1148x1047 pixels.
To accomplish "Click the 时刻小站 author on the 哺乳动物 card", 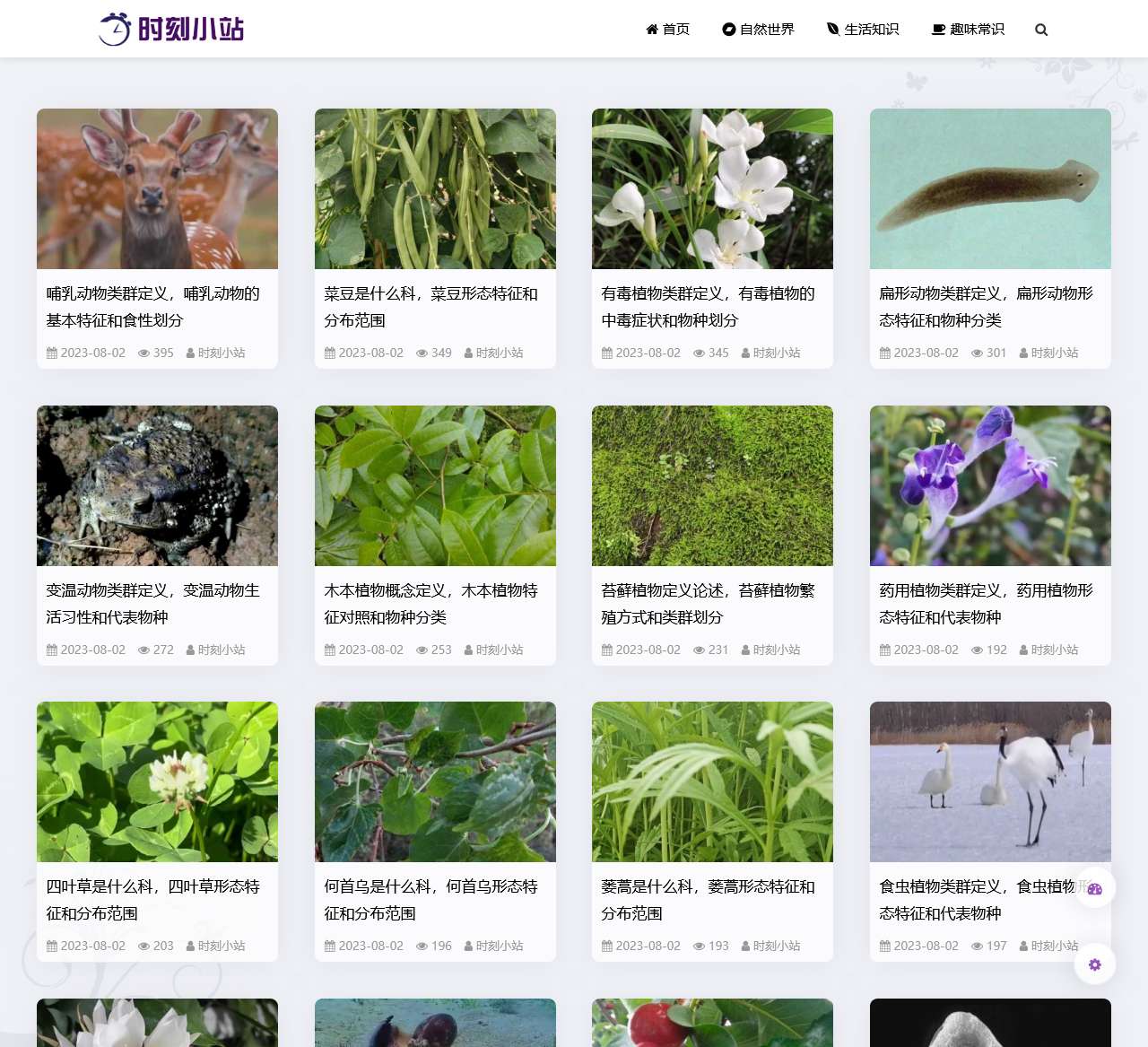I will coord(222,353).
